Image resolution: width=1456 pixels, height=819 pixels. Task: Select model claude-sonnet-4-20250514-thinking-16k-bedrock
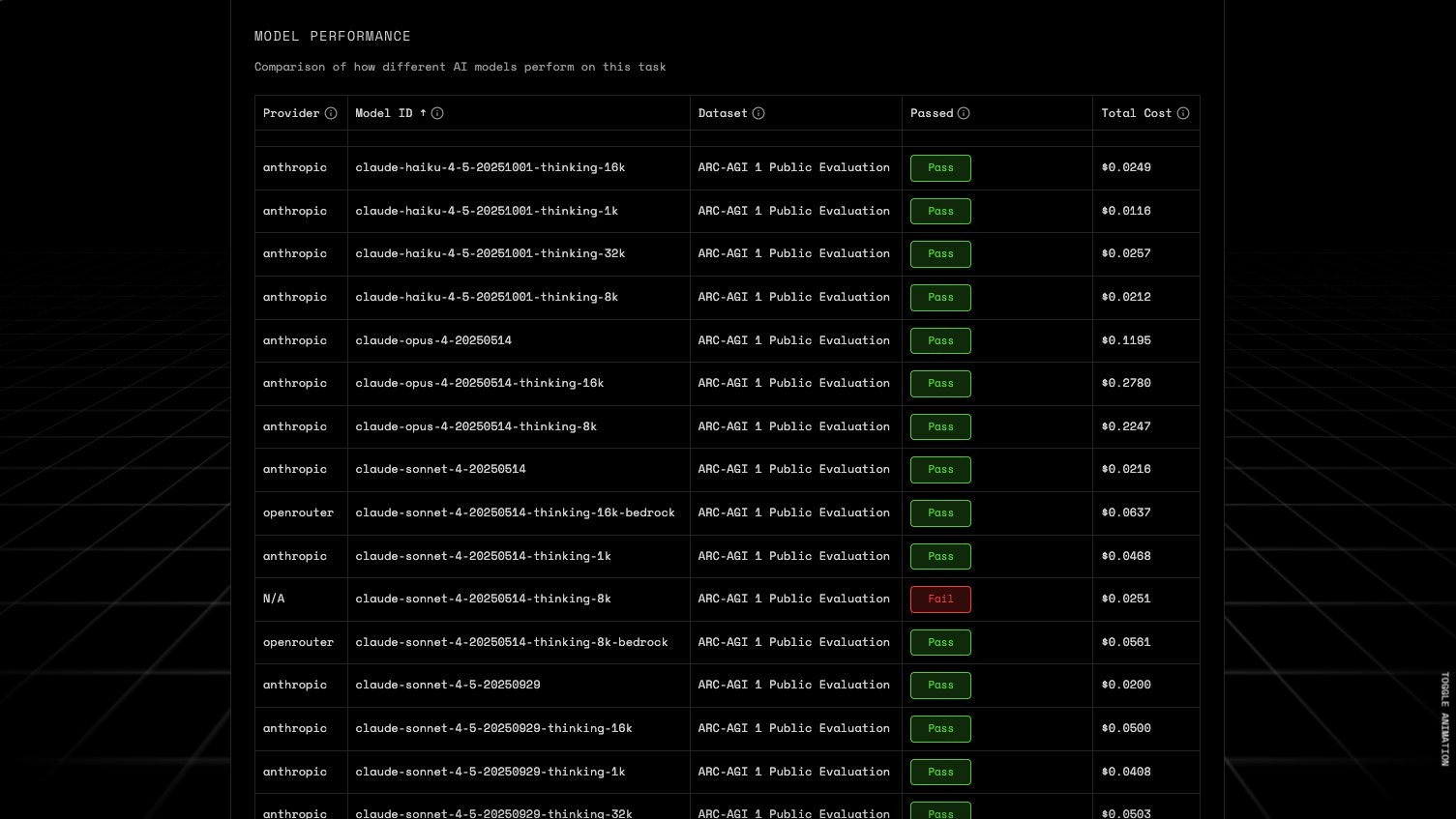pos(515,512)
